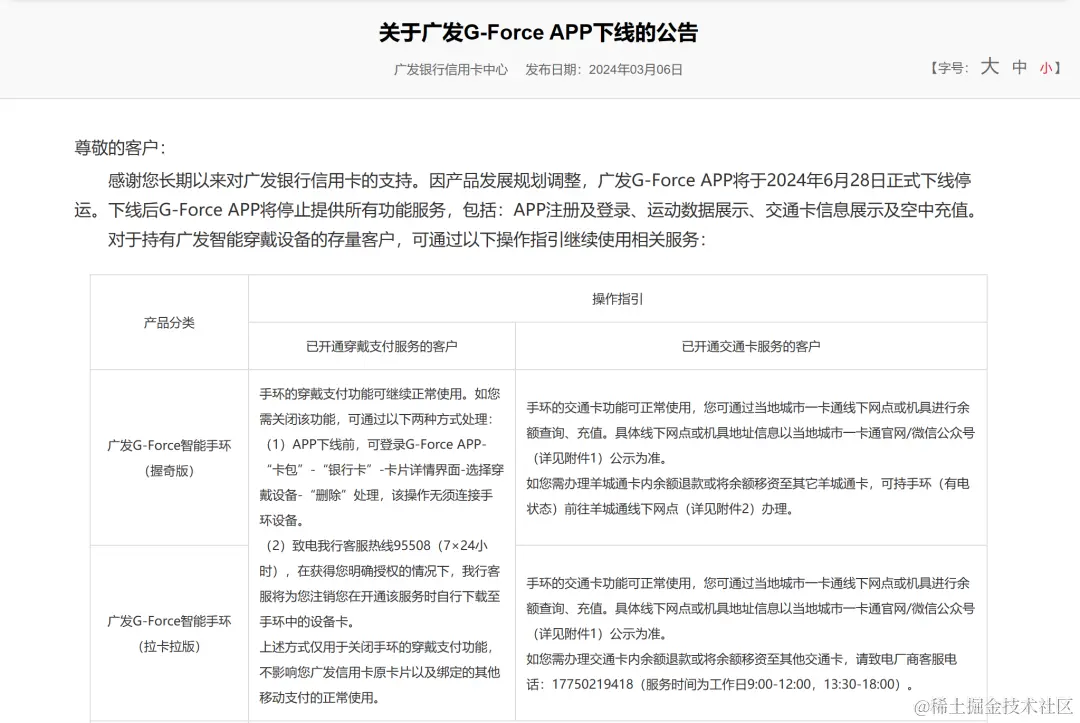This screenshot has height=723, width=1080.
Task: Set font size to large (大)
Action: coord(990,67)
